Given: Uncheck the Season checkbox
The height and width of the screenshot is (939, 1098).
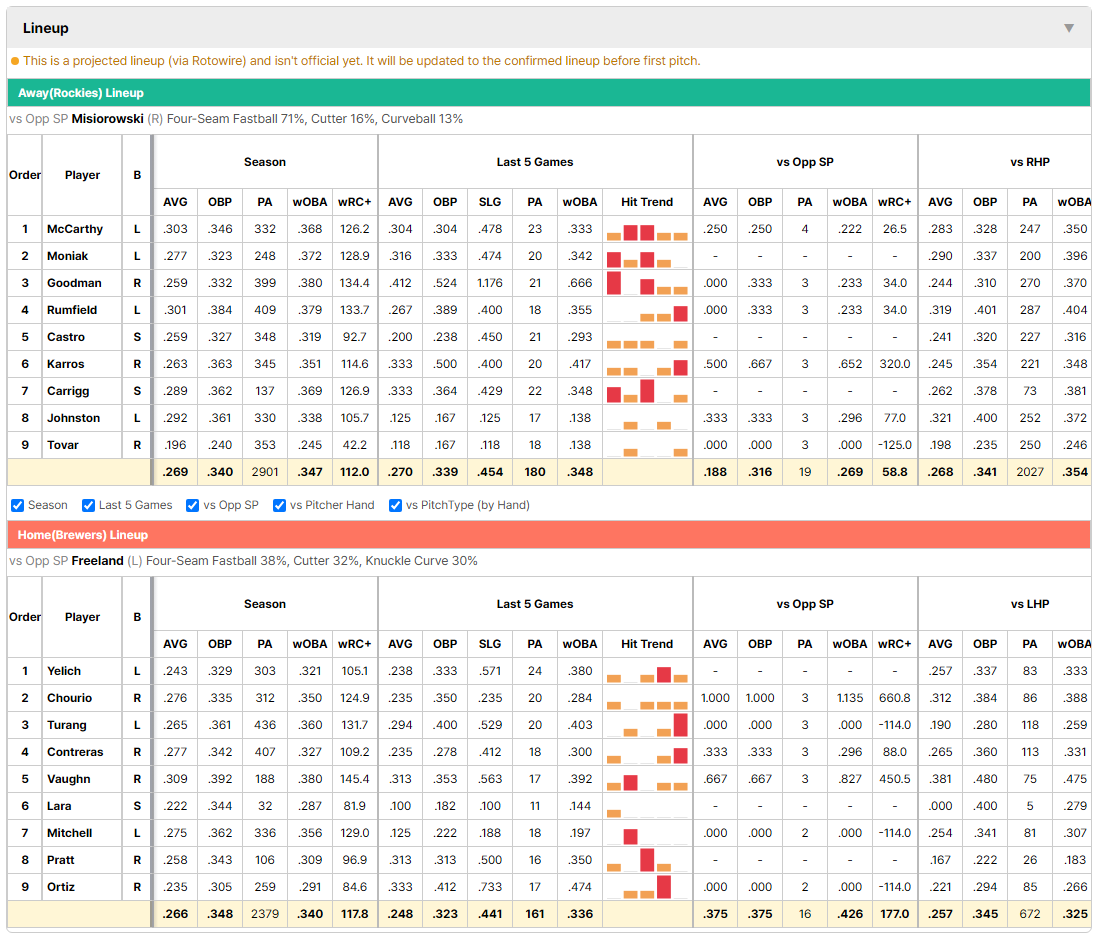Looking at the screenshot, I should point(18,505).
